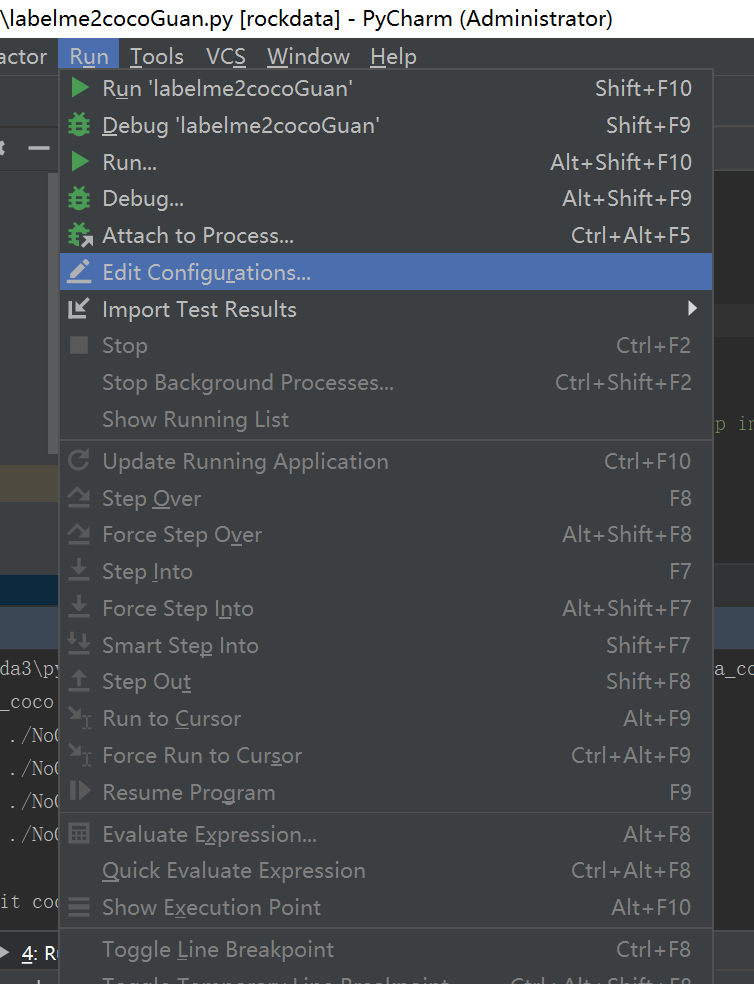Select Evaluate Expression... entry

coord(209,834)
